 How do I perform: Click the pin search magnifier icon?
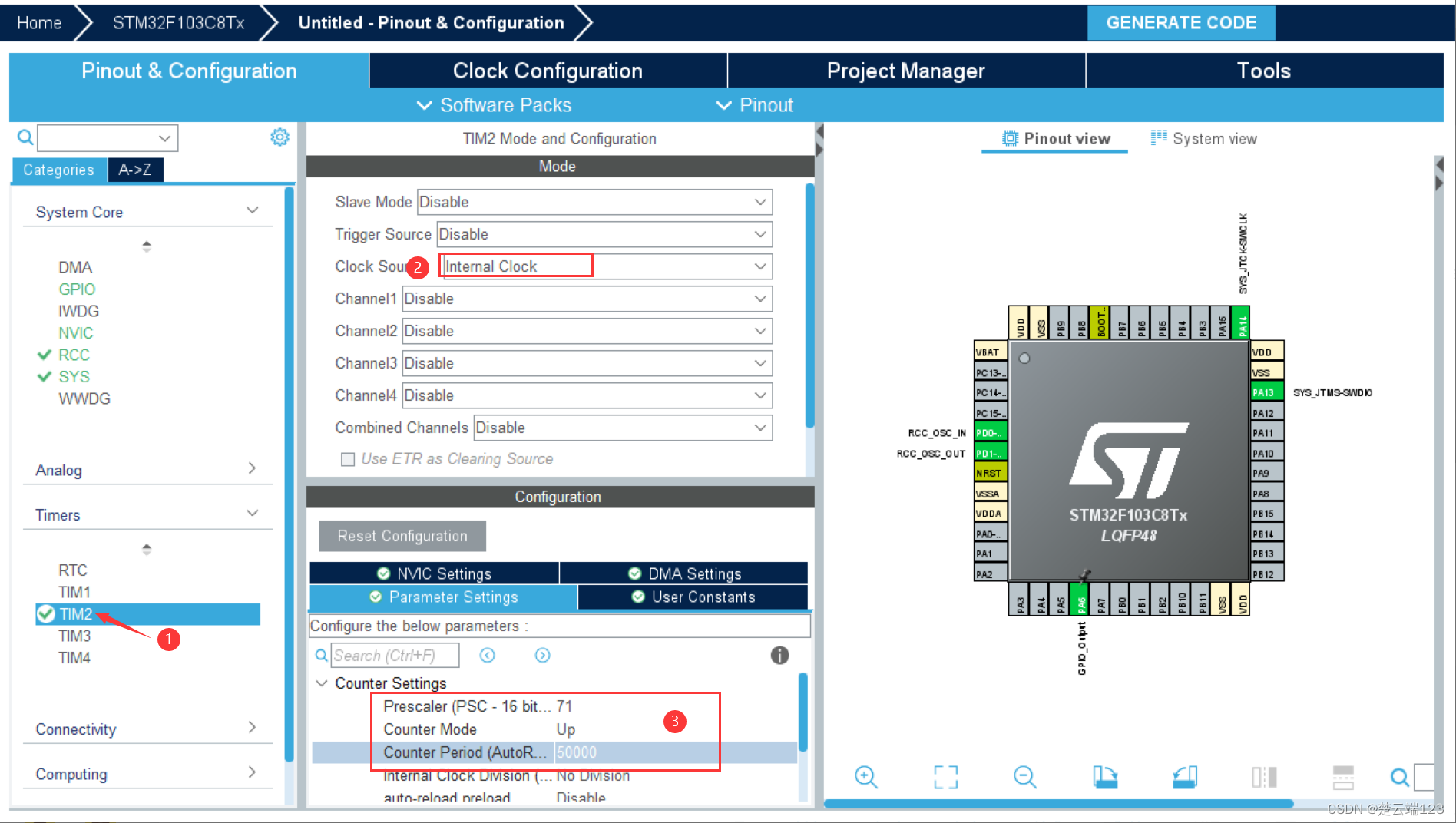1399,777
